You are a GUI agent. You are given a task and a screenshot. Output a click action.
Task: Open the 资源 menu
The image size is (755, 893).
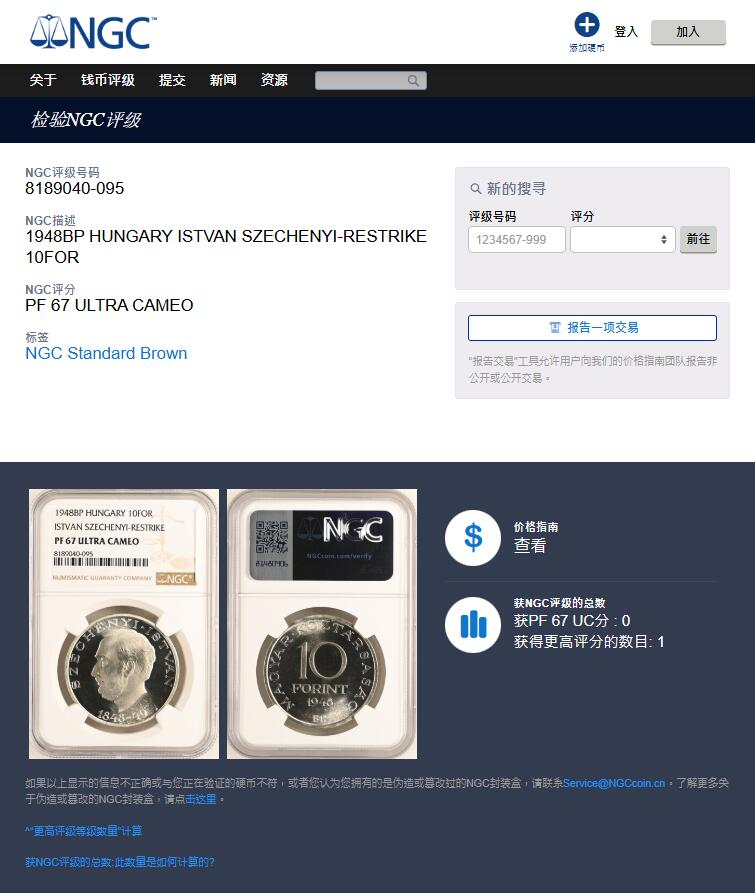click(x=274, y=80)
